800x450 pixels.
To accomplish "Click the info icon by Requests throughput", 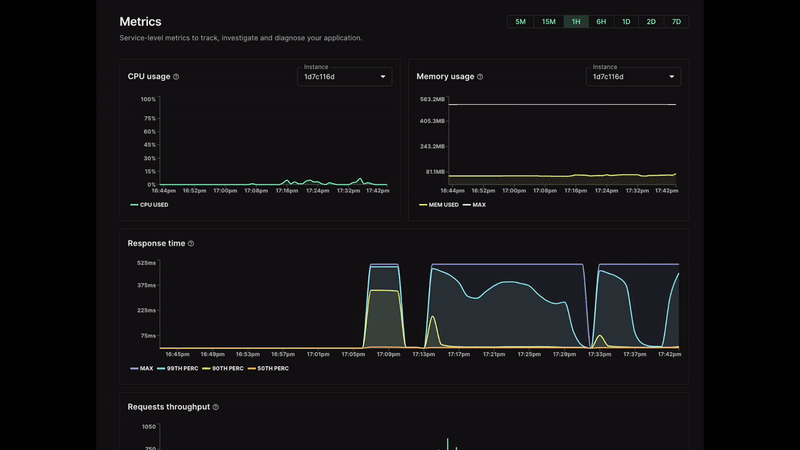I will (x=216, y=408).
